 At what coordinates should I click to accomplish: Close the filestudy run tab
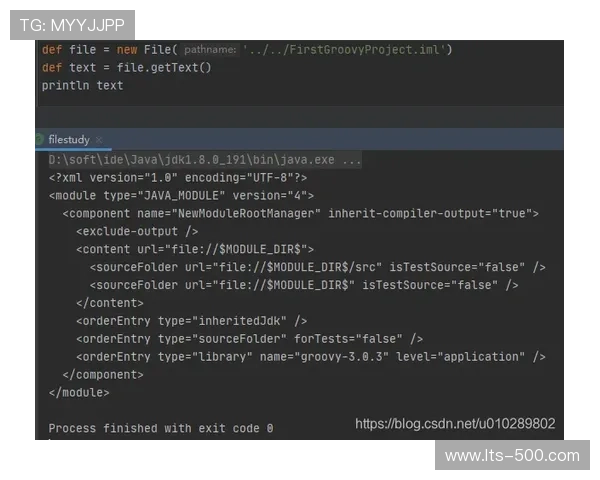point(99,140)
